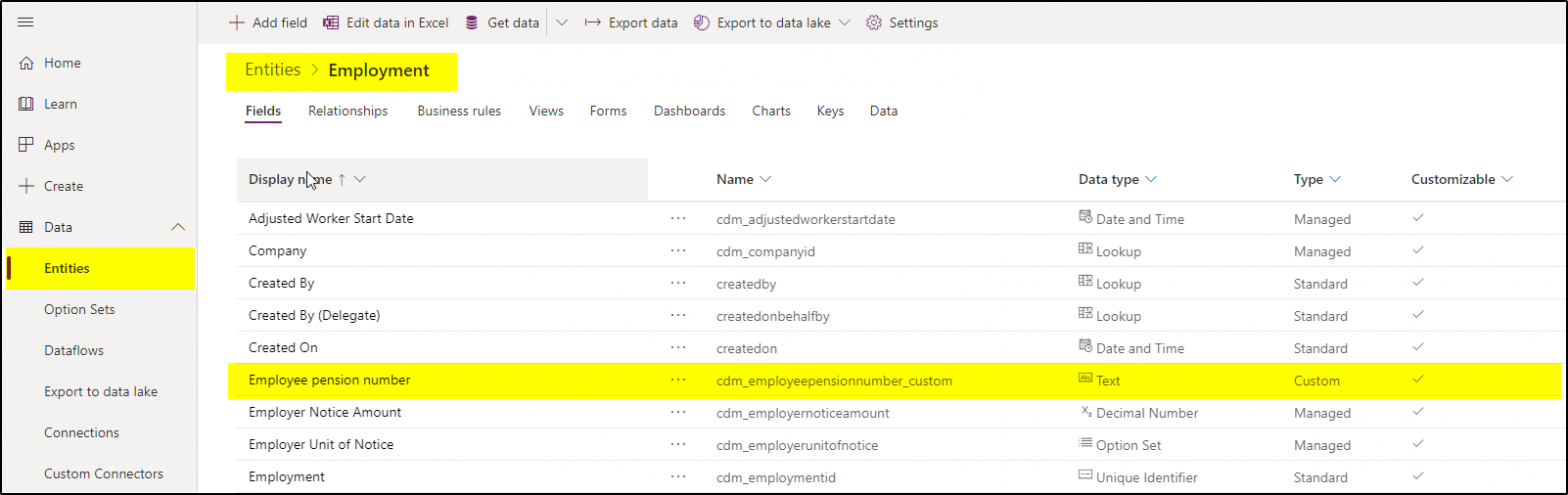This screenshot has height=495, width=1568.
Task: Click the Entities breadcrumb link
Action: (272, 70)
